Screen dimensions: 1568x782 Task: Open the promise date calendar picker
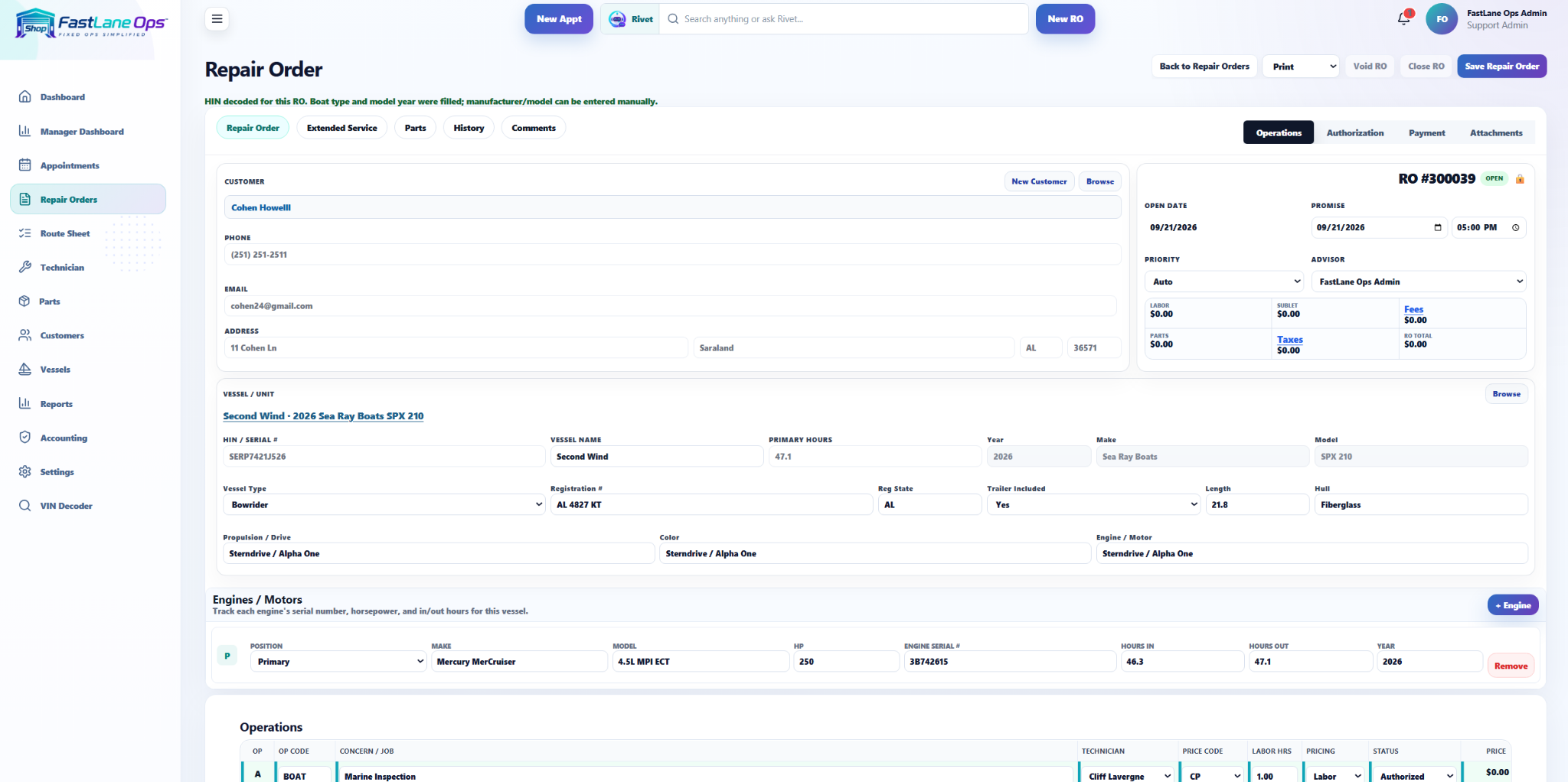click(x=1437, y=227)
